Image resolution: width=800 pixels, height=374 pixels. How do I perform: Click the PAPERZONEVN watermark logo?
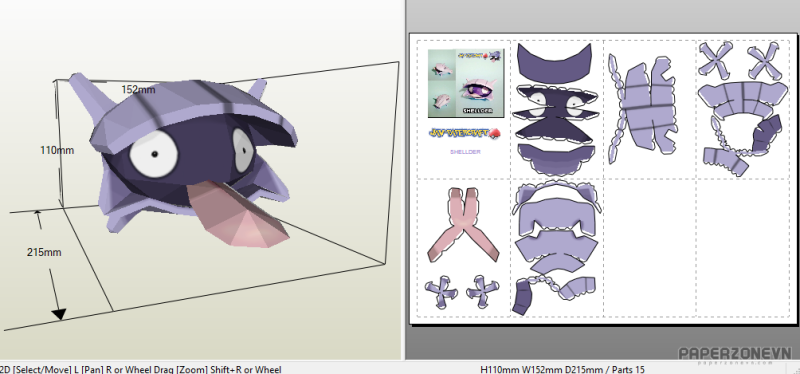735,354
